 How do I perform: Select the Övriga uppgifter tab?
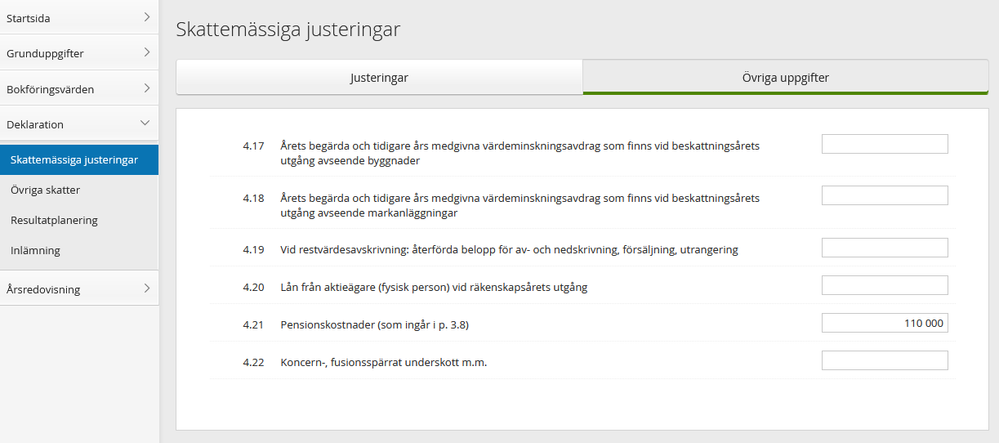coord(785,77)
